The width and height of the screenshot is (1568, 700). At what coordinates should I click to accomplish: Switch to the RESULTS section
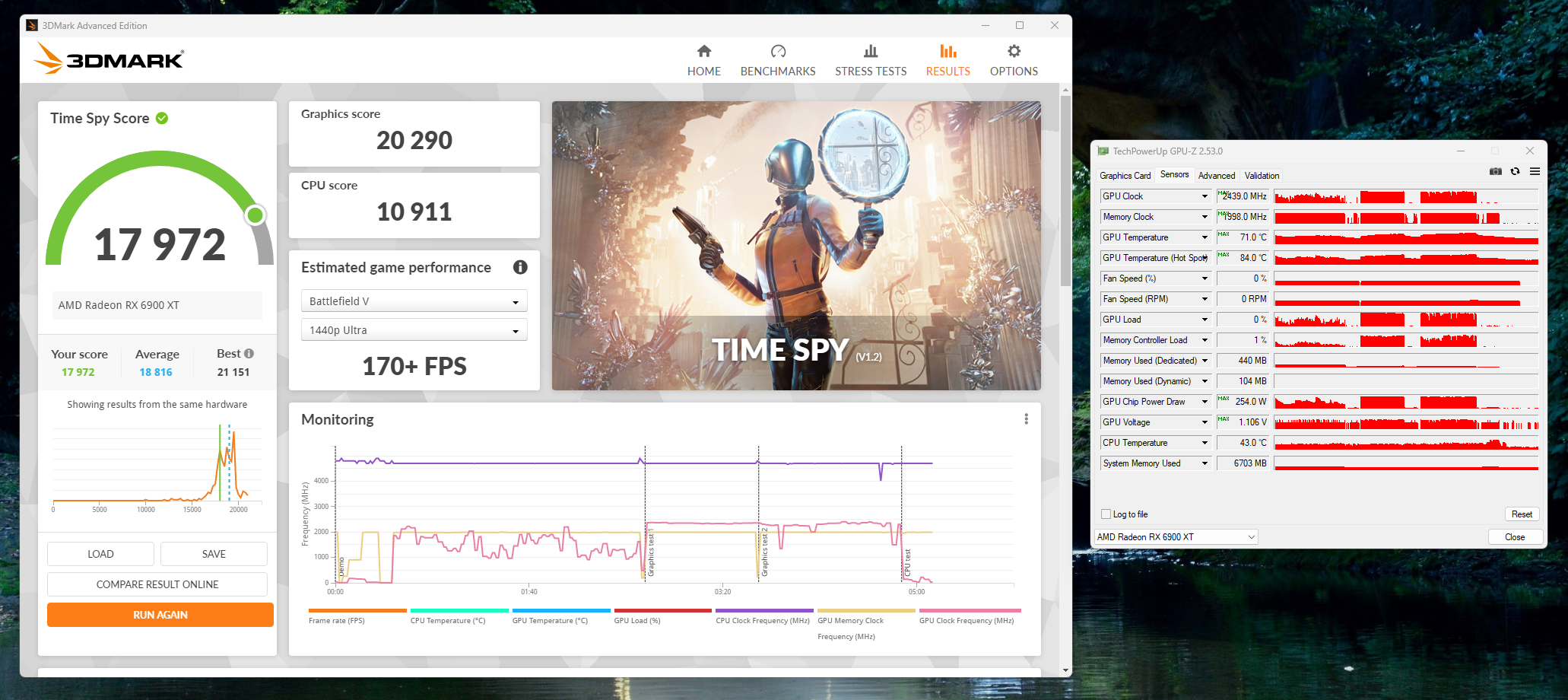tap(948, 61)
